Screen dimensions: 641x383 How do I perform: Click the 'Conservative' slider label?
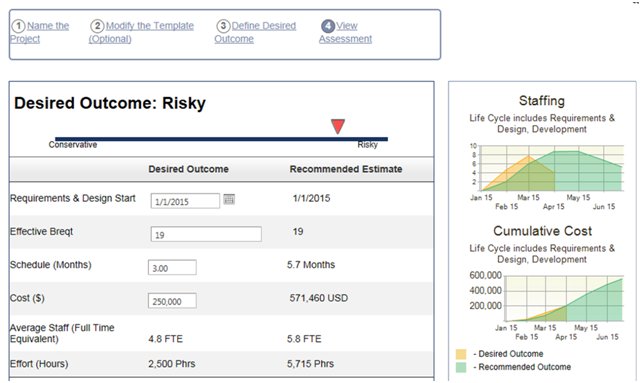(73, 145)
